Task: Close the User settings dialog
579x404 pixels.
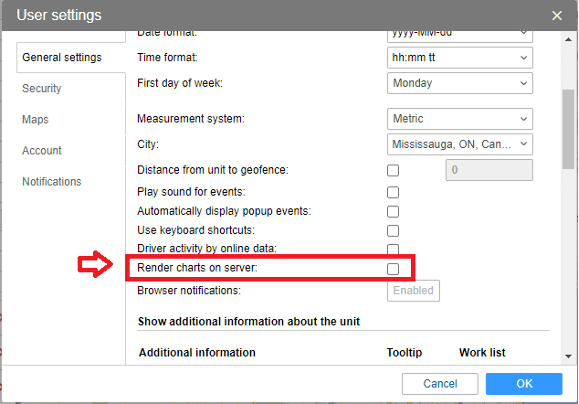Action: click(556, 16)
